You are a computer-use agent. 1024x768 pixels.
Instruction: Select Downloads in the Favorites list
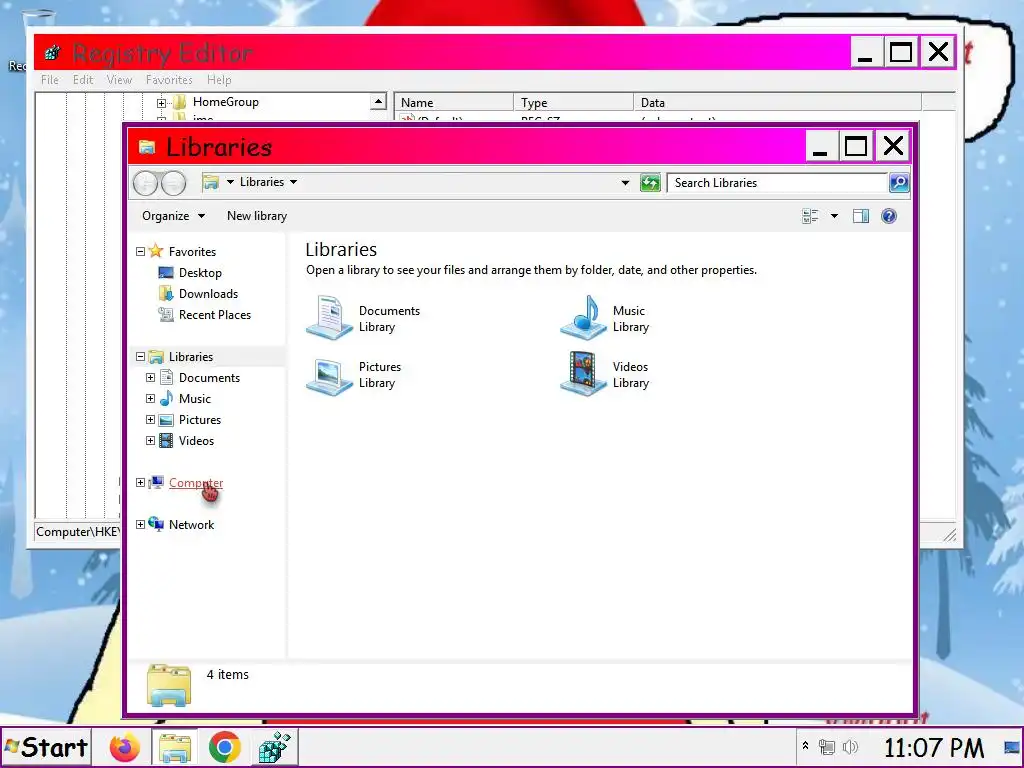point(208,294)
